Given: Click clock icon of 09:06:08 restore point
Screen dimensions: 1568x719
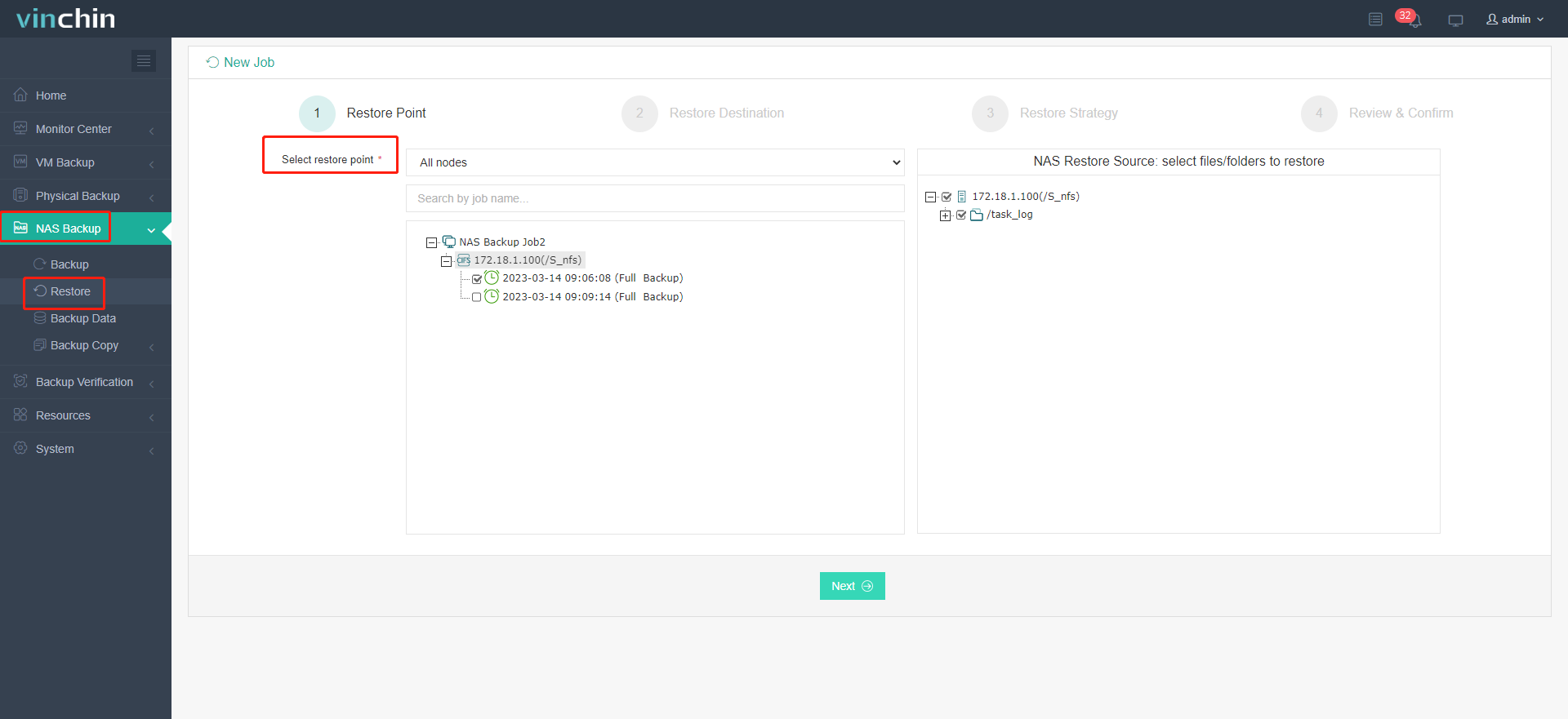Looking at the screenshot, I should [x=492, y=277].
